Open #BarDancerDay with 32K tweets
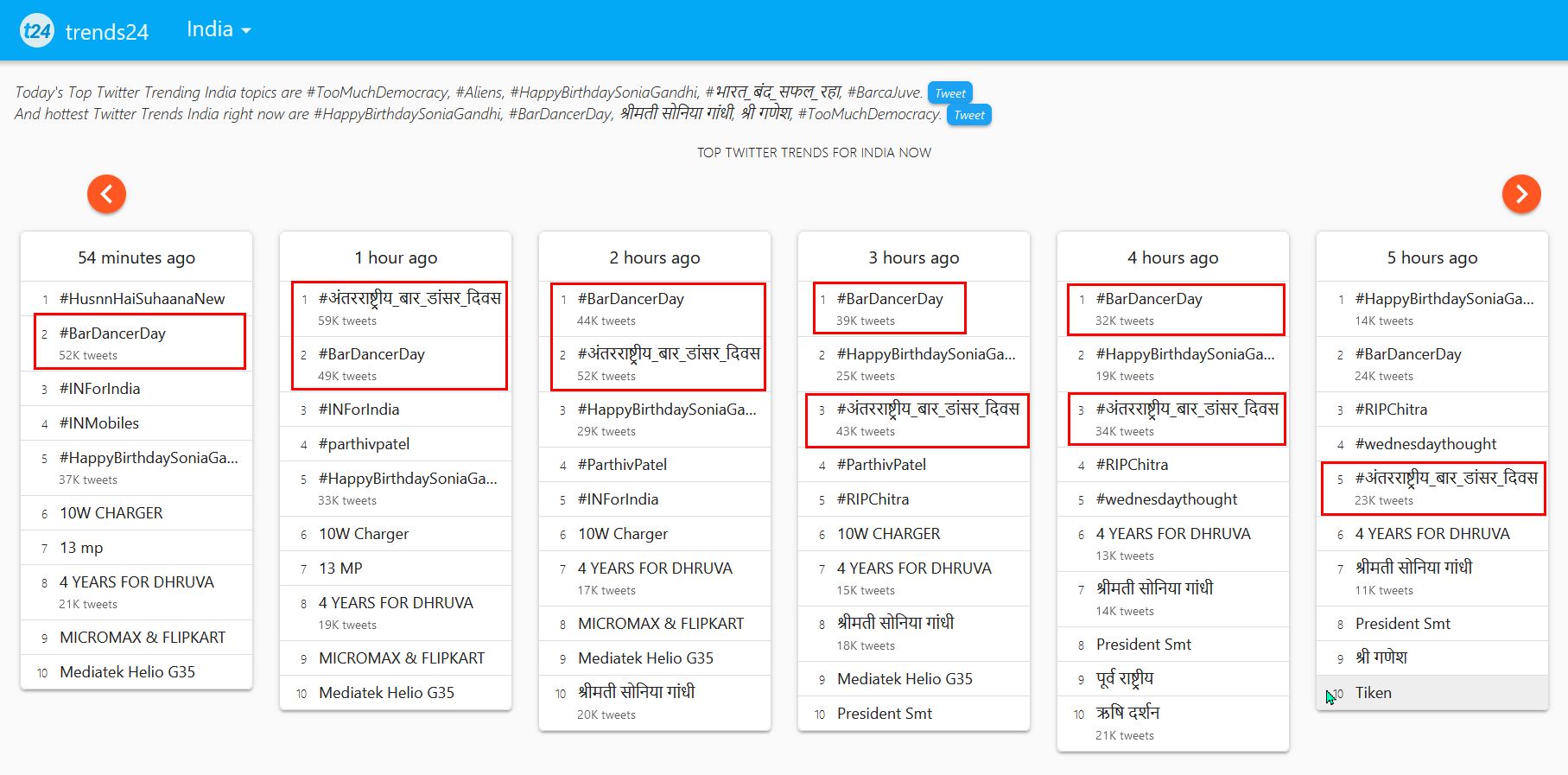The height and width of the screenshot is (775, 1568). [x=1149, y=299]
